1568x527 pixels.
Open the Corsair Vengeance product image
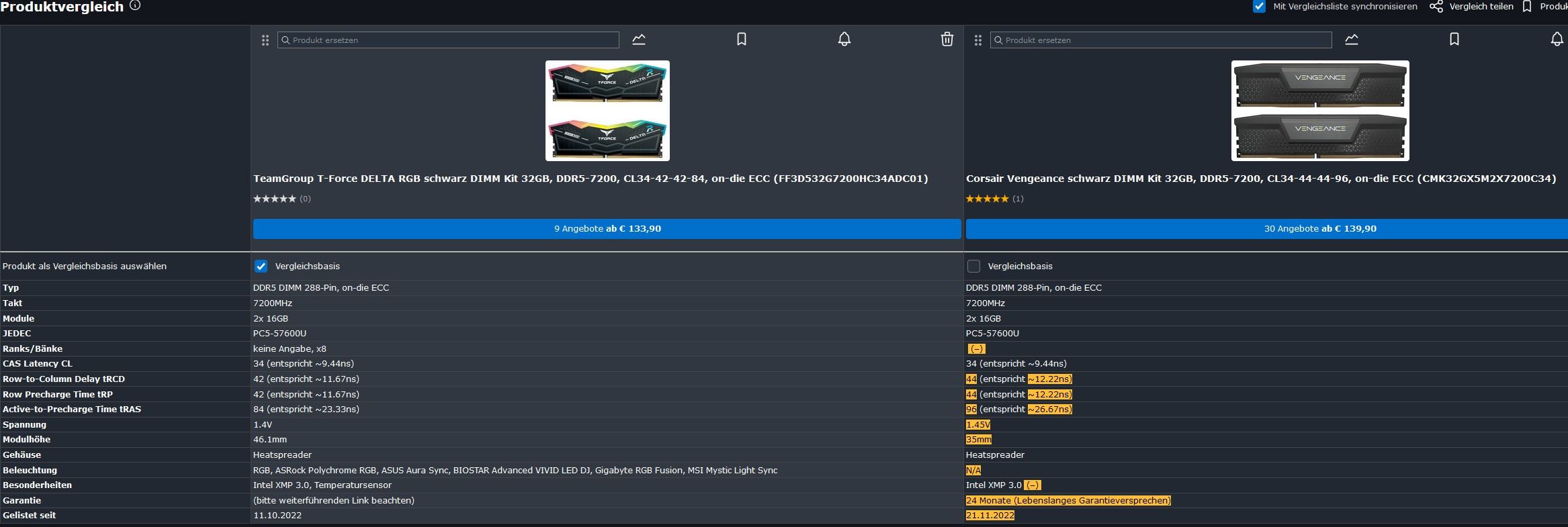[1320, 111]
